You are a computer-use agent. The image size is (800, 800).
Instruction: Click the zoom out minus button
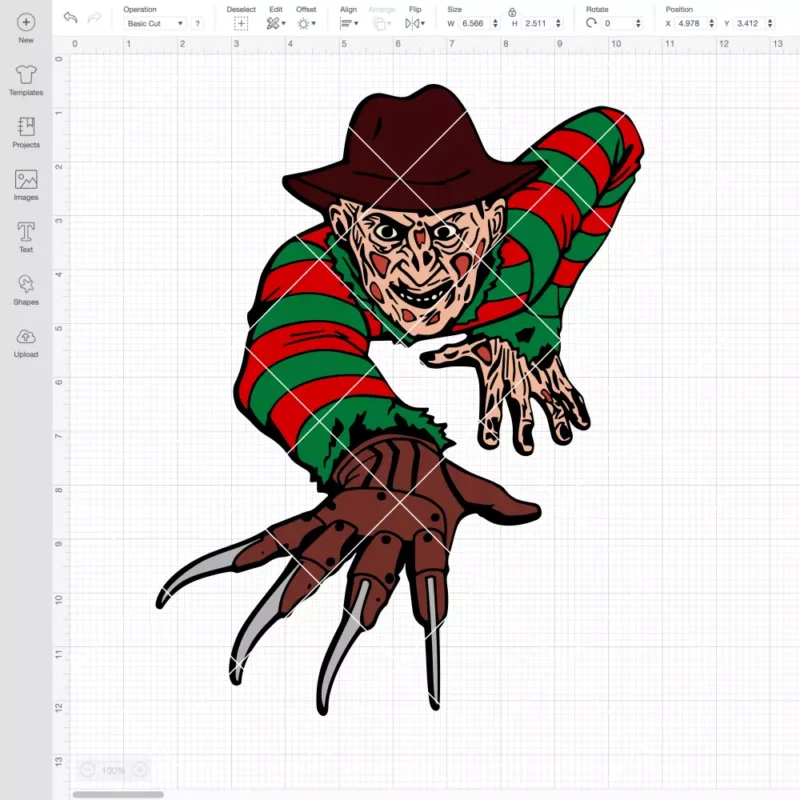point(87,769)
